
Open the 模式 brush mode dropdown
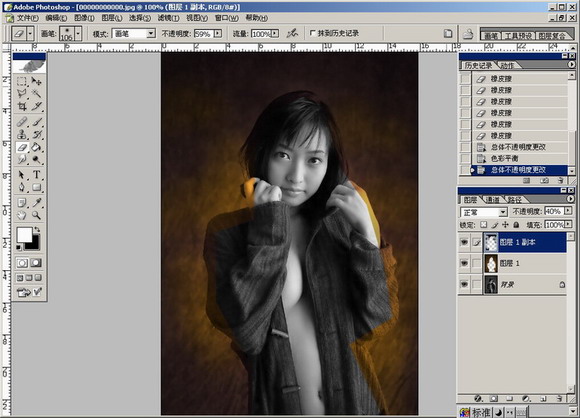(134, 34)
